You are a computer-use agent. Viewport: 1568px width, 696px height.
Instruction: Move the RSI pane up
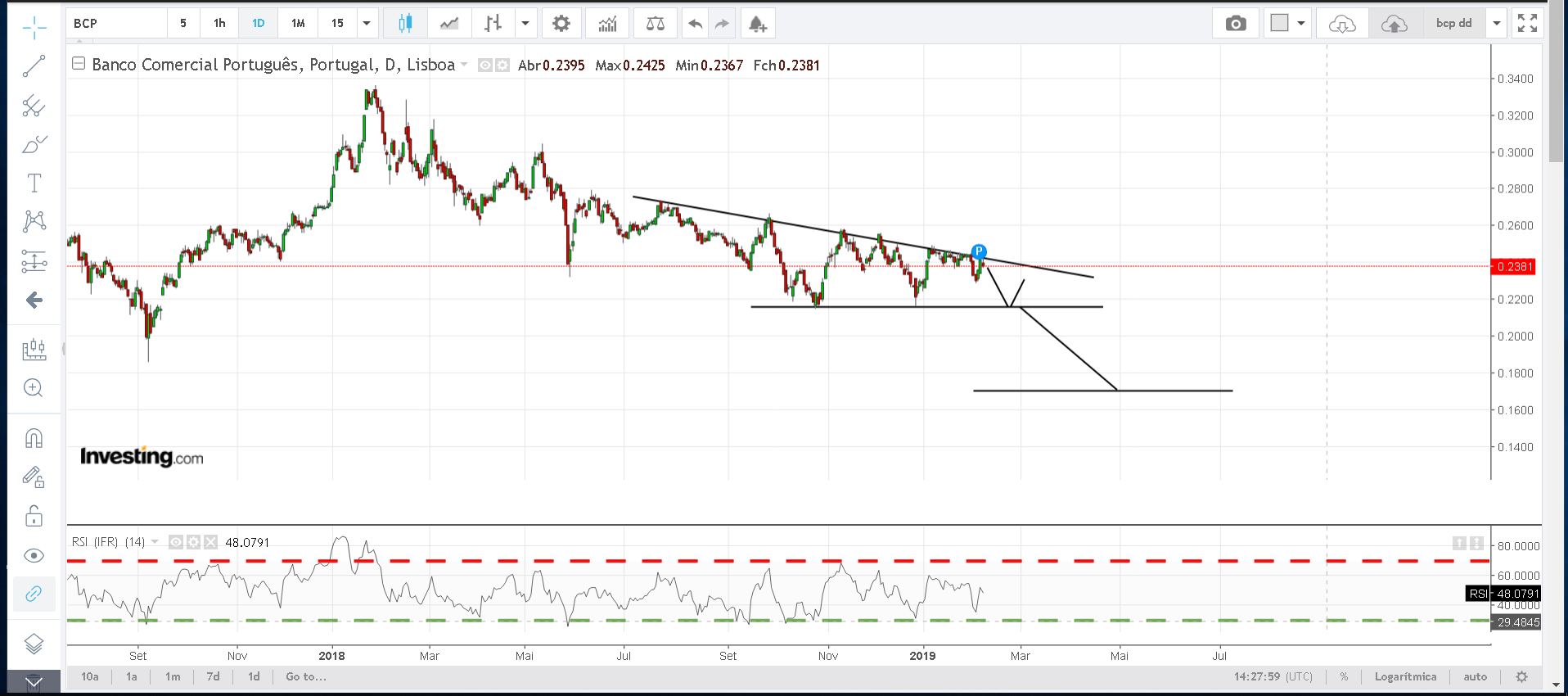click(x=1459, y=543)
